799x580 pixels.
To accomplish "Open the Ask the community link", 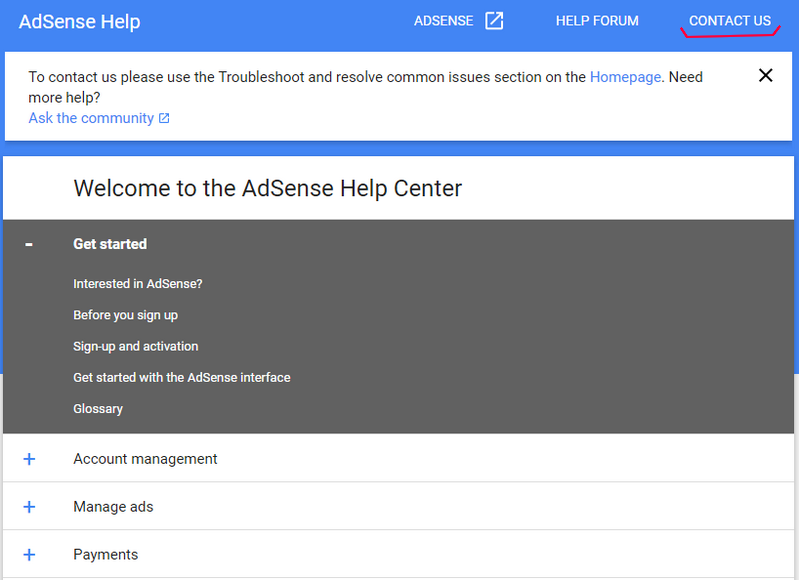I will [x=91, y=118].
